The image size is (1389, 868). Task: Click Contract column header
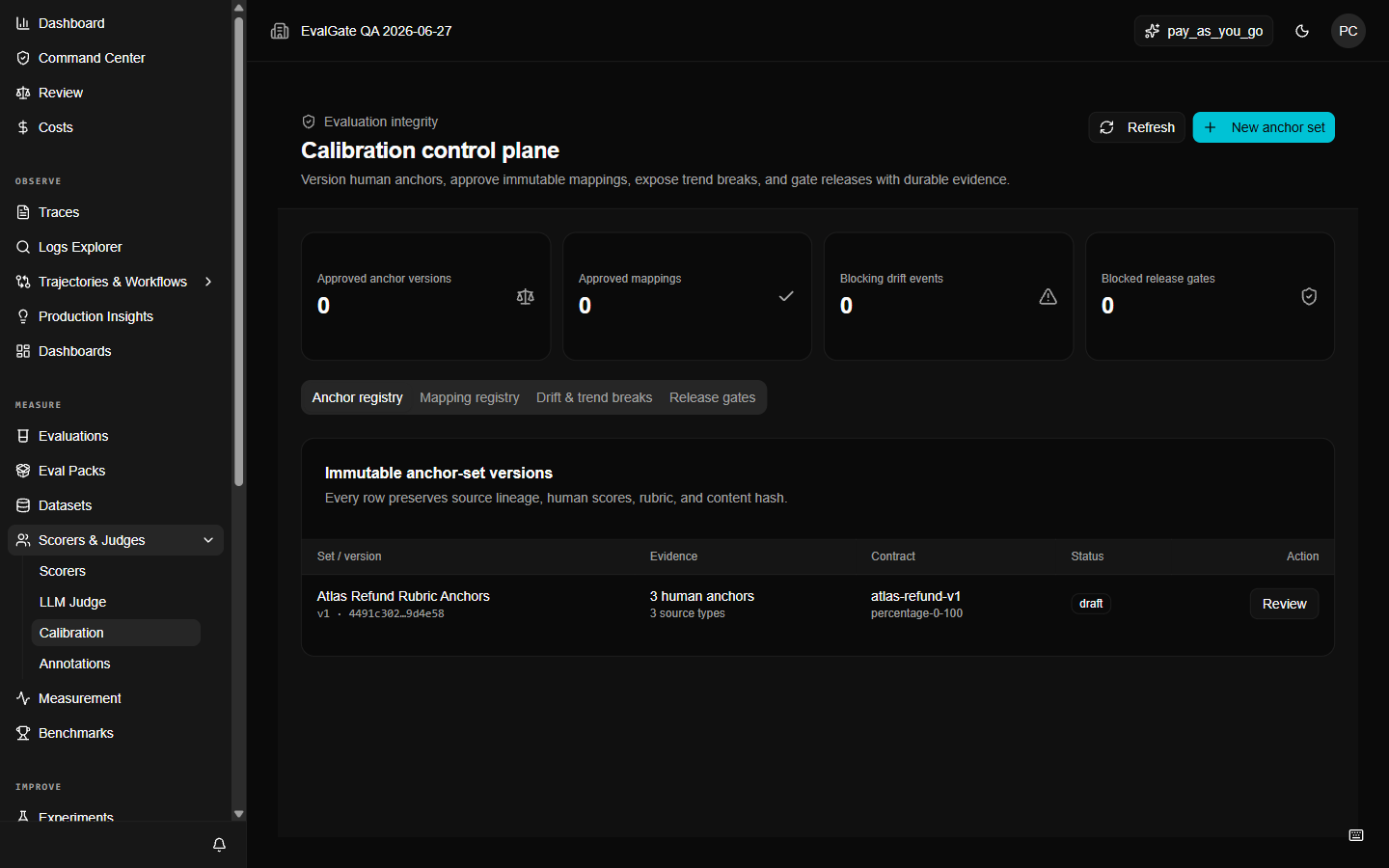pos(893,556)
